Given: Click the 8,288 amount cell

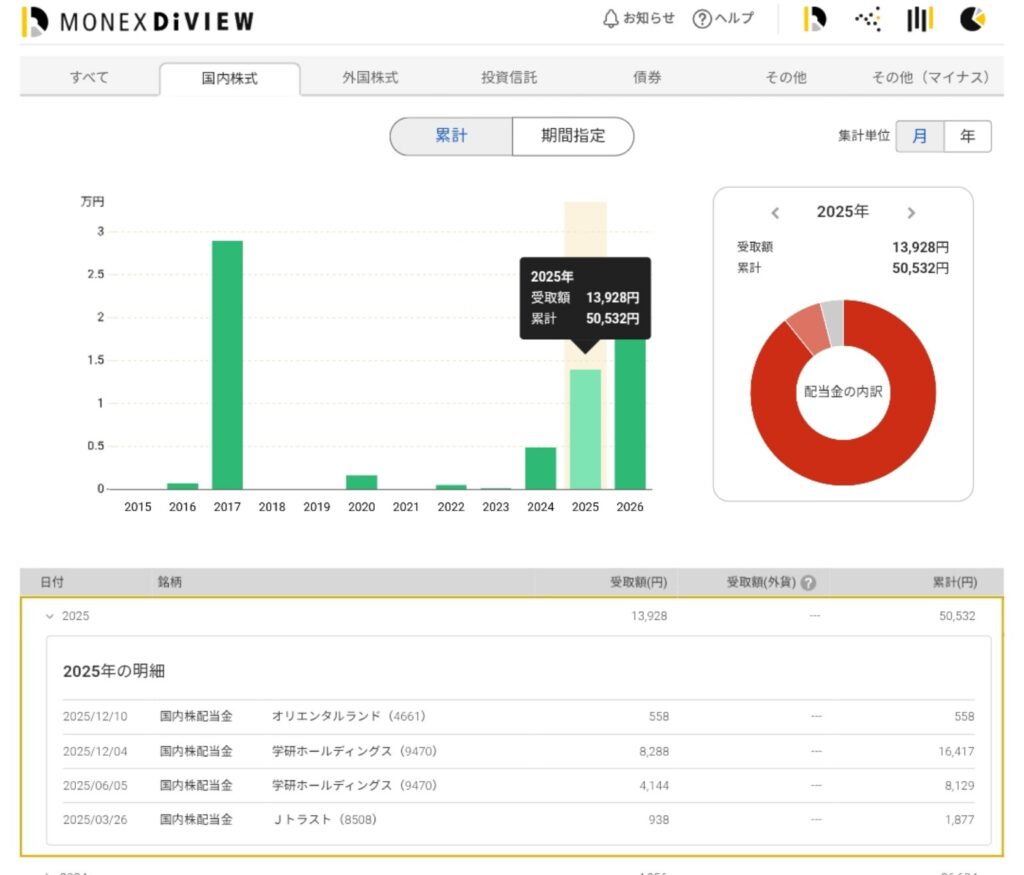Looking at the screenshot, I should (x=654, y=752).
